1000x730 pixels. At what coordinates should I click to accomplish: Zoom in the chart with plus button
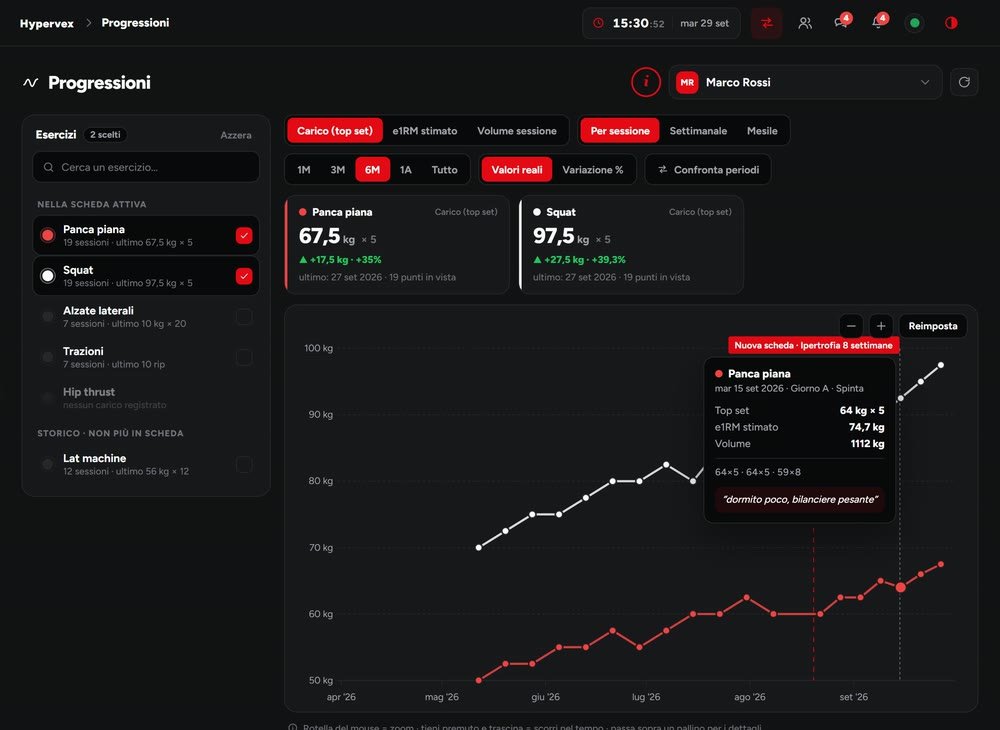(x=881, y=326)
